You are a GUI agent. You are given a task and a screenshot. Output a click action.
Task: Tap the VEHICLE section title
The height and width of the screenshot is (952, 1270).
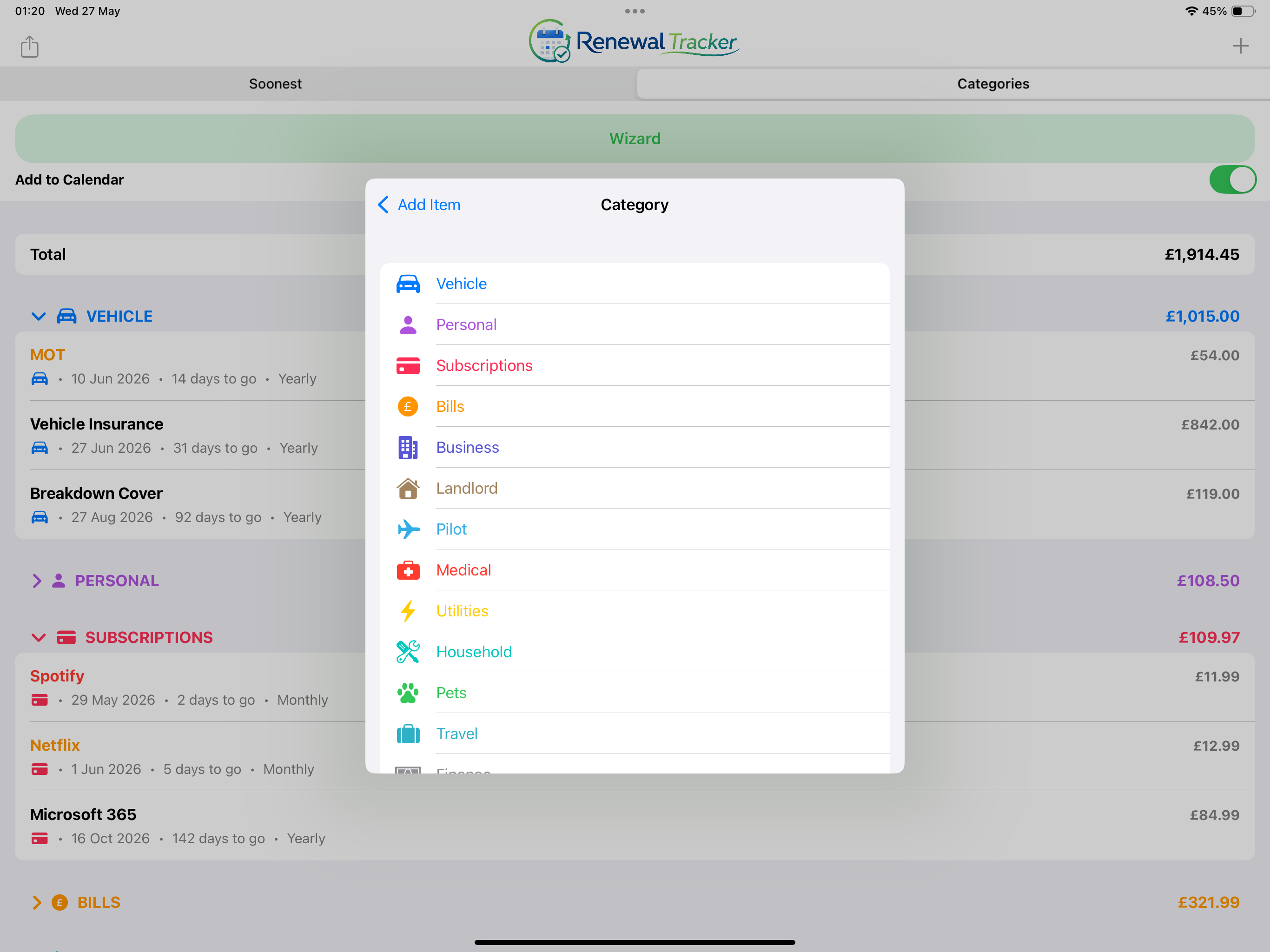click(x=119, y=317)
